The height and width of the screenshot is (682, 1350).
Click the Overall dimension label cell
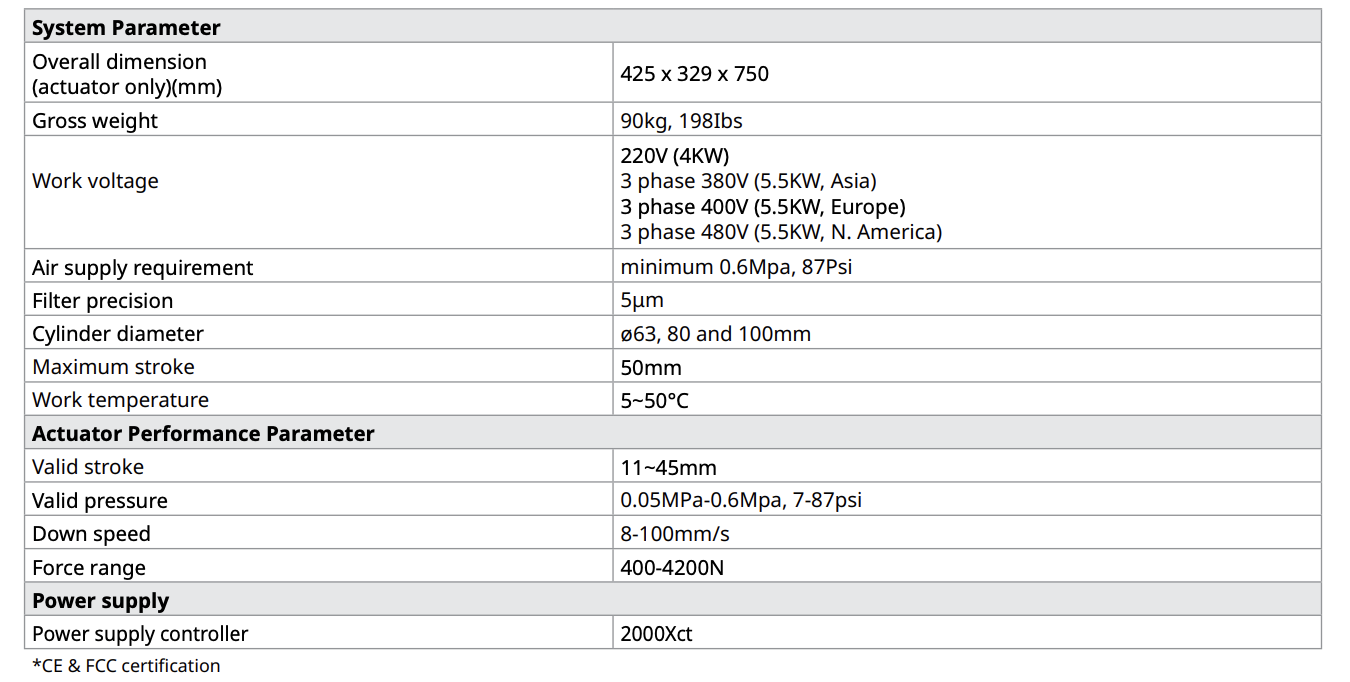point(127,74)
